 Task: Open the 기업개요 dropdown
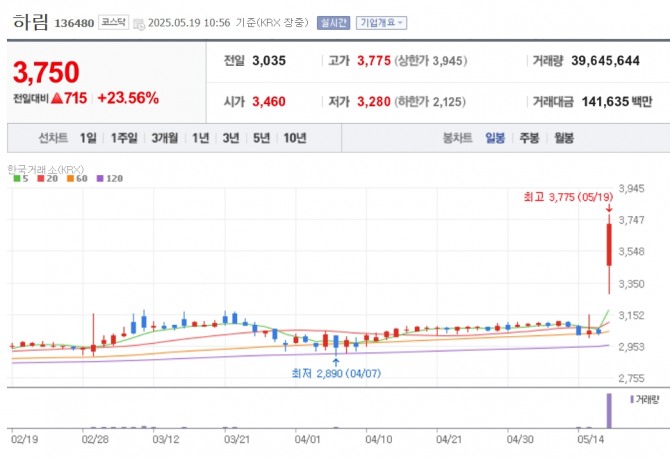click(382, 22)
